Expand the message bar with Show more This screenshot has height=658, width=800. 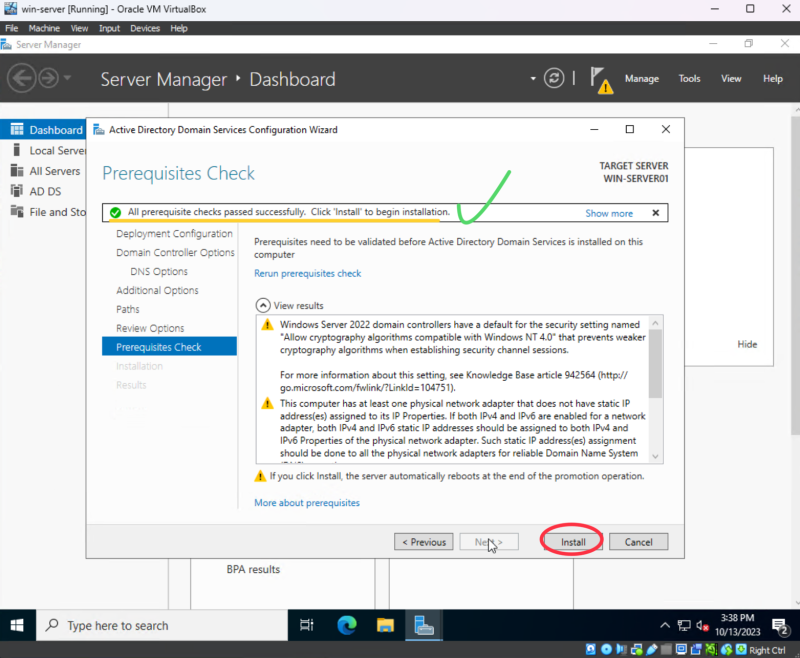click(x=608, y=213)
